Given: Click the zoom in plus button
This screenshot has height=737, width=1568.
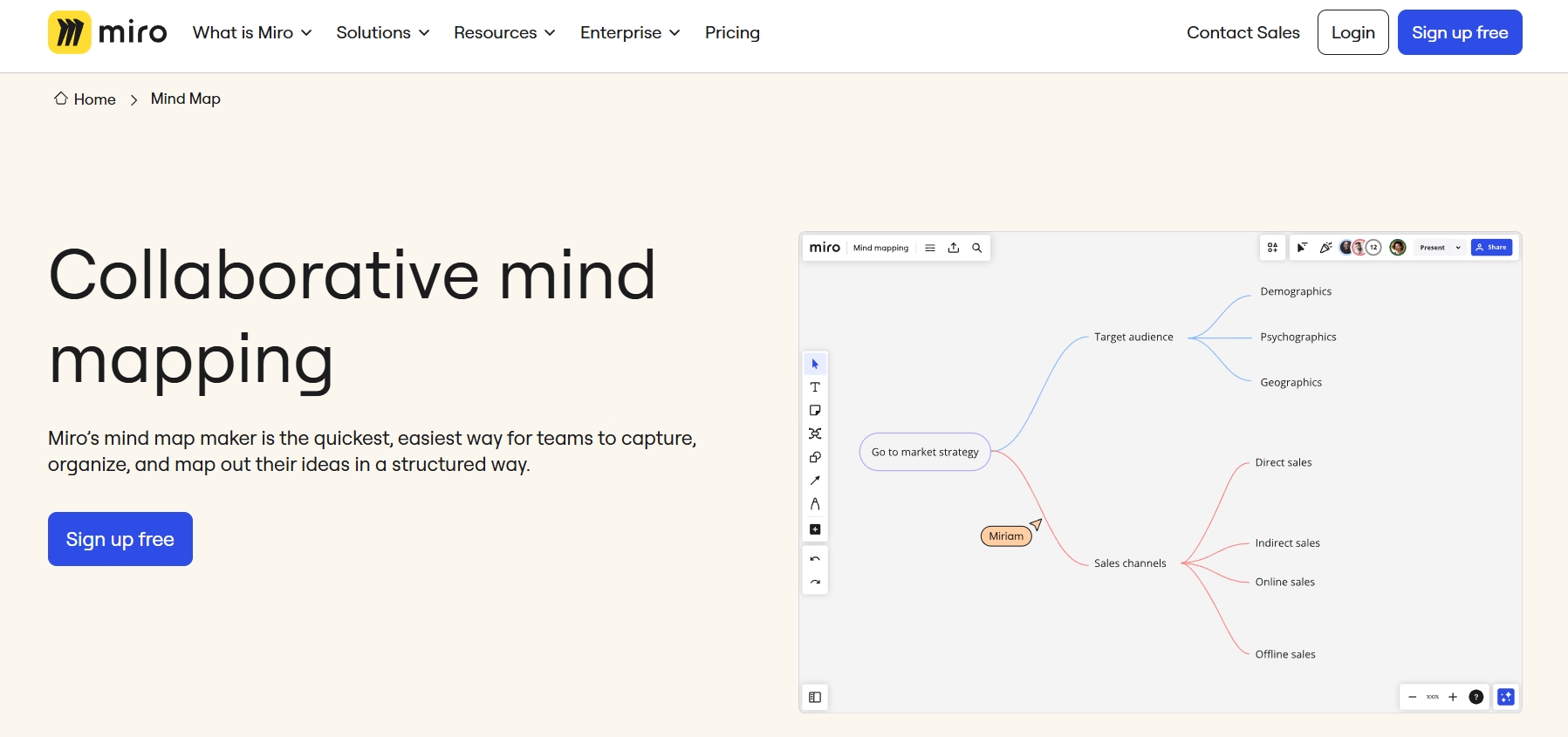Looking at the screenshot, I should [1453, 697].
